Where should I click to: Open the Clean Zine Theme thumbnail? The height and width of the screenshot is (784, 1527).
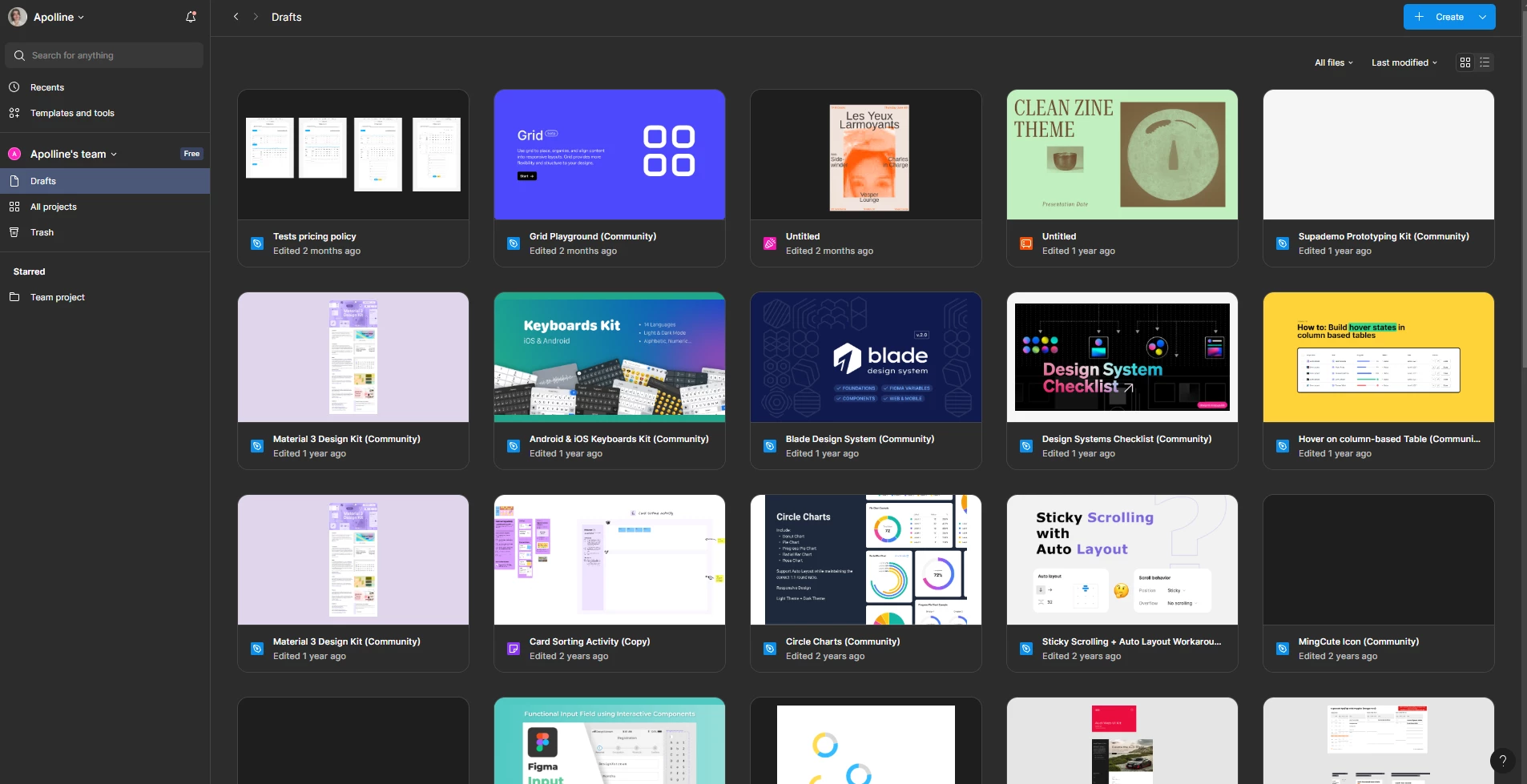1122,155
